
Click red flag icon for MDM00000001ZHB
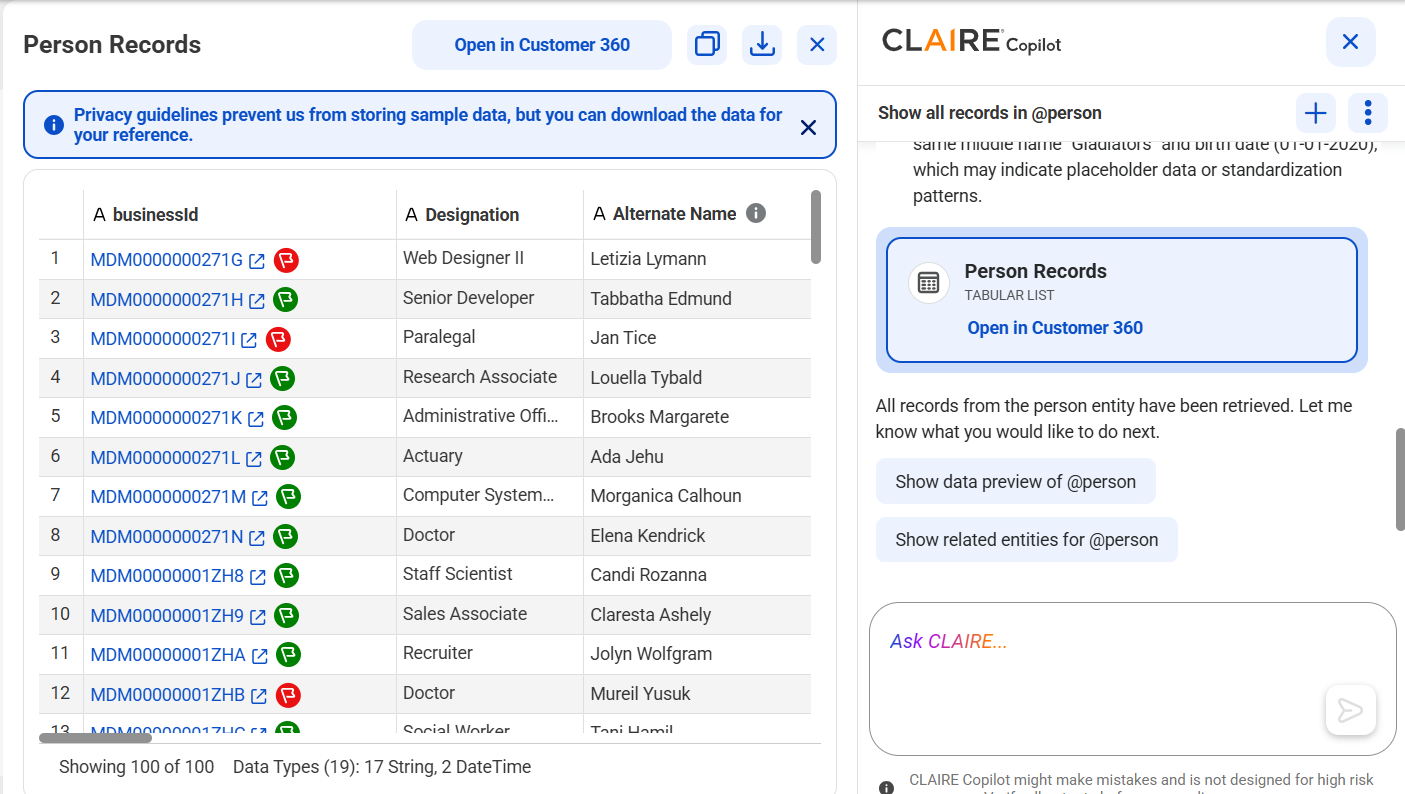(x=288, y=694)
